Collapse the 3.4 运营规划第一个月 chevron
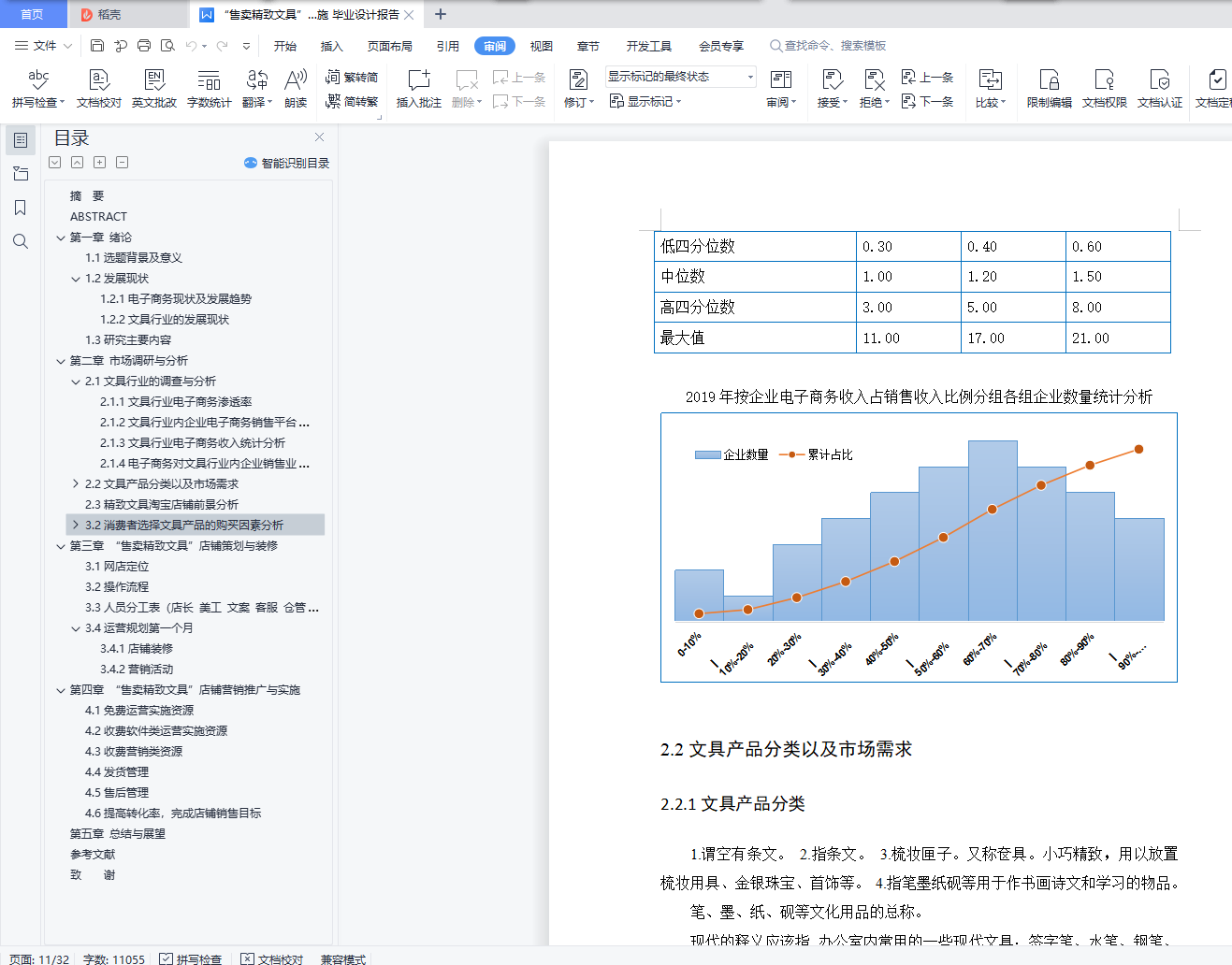 coord(76,628)
